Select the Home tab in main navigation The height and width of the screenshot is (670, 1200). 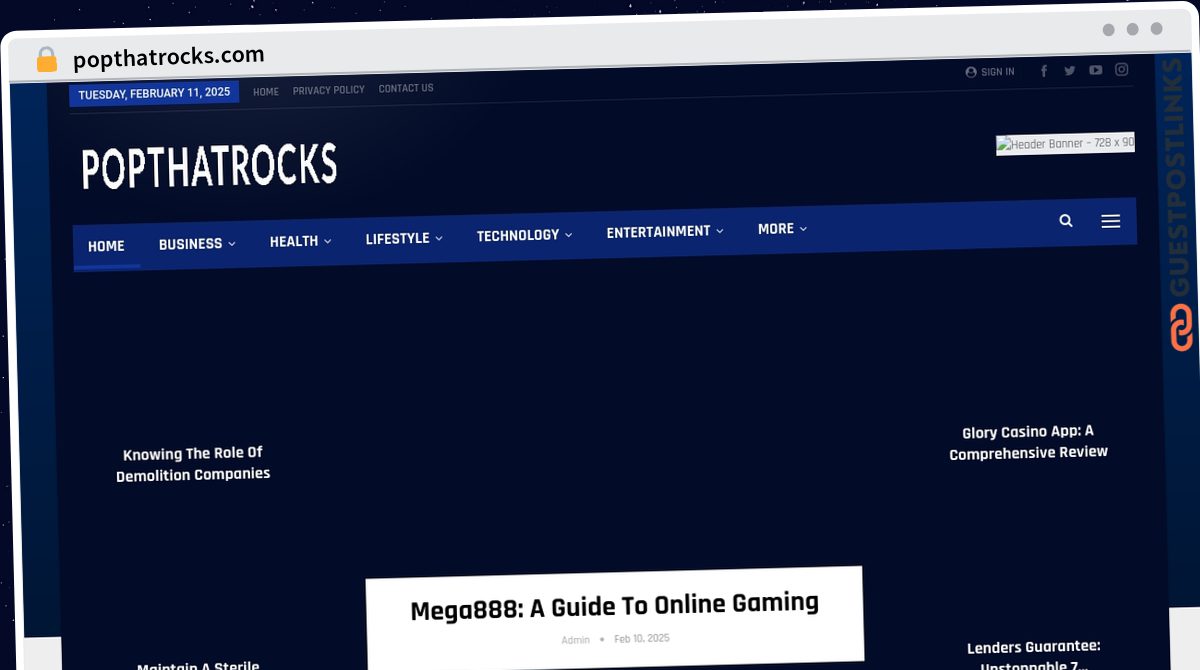click(106, 246)
